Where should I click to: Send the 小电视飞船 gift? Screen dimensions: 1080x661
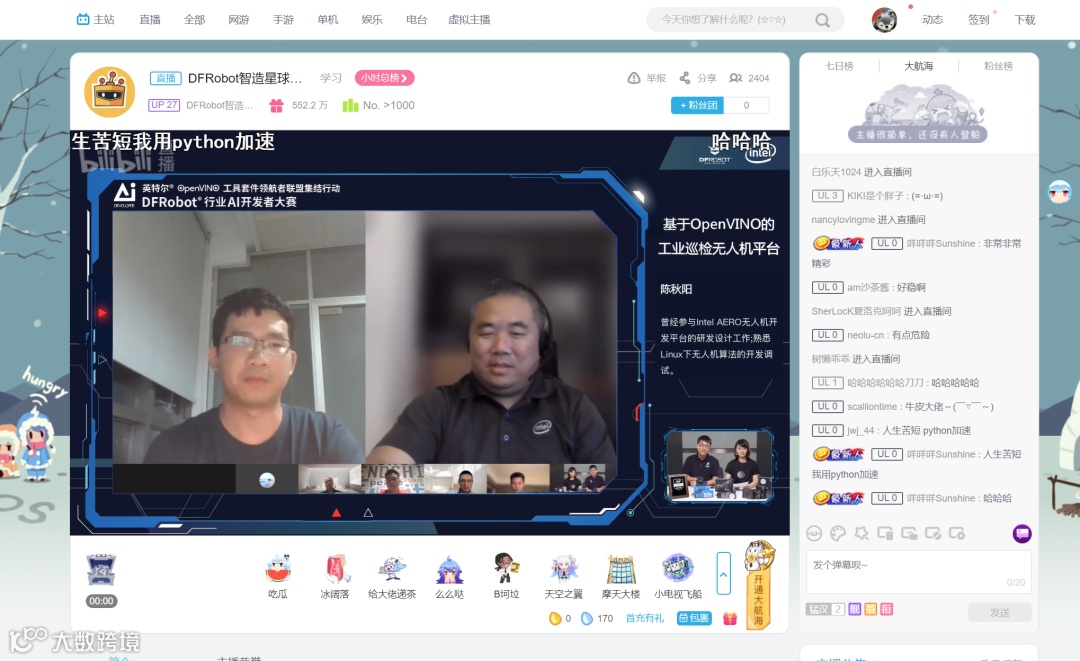(678, 576)
